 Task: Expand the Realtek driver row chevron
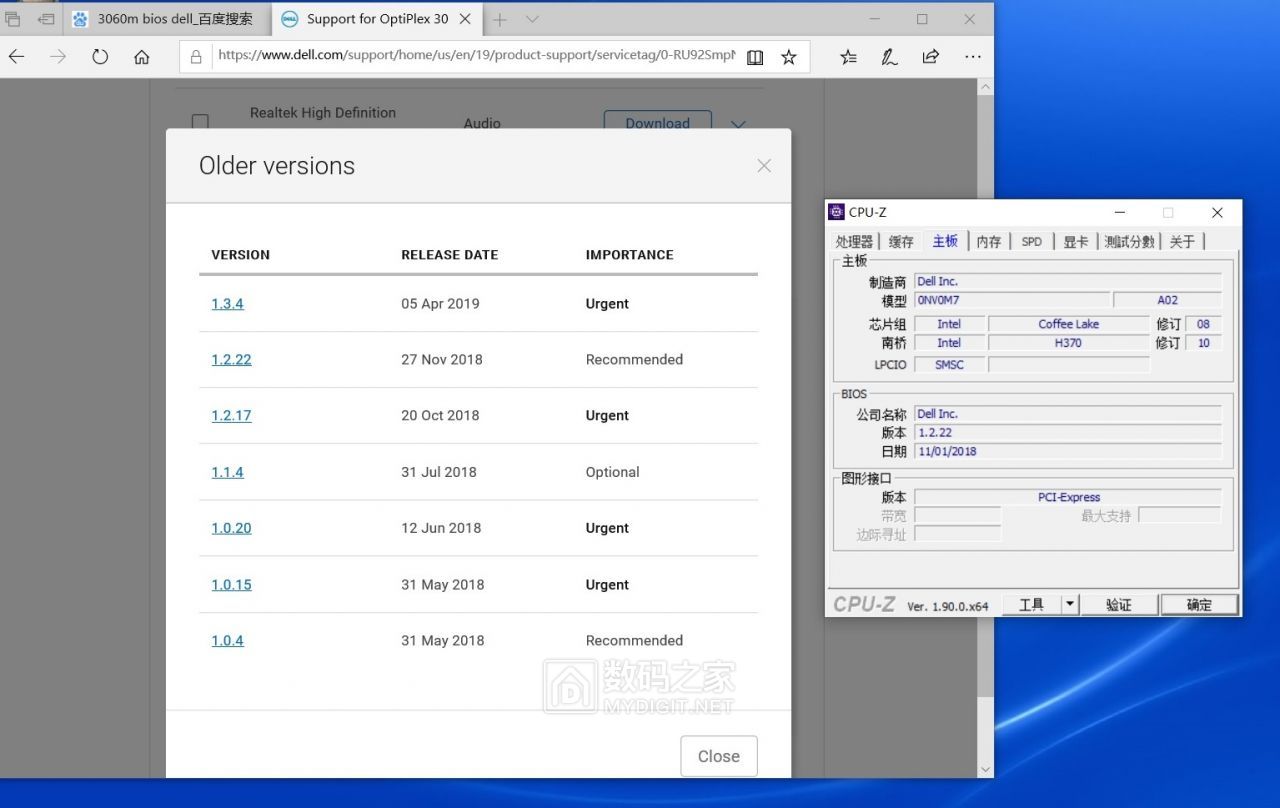pos(738,125)
